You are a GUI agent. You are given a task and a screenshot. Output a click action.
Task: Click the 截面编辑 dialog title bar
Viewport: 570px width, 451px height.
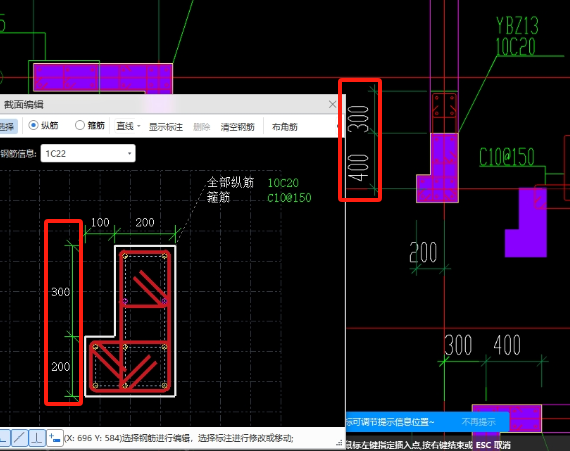click(x=171, y=104)
